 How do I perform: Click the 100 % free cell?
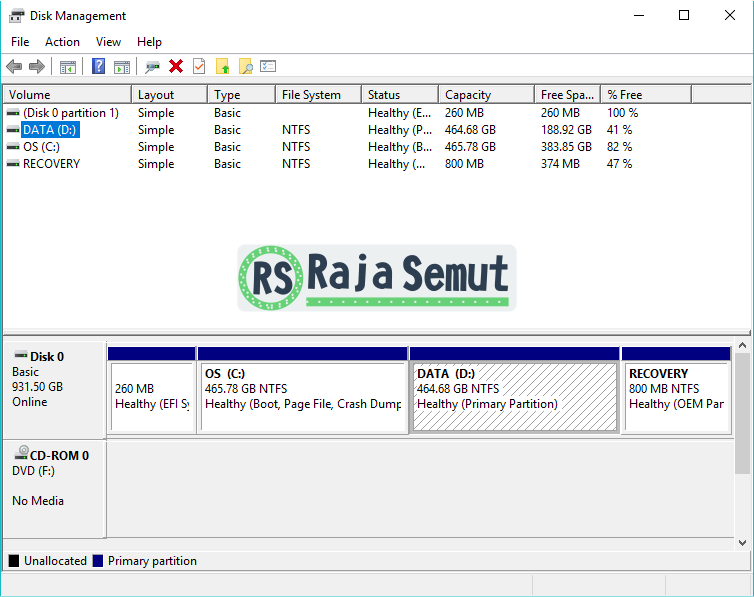pos(622,113)
